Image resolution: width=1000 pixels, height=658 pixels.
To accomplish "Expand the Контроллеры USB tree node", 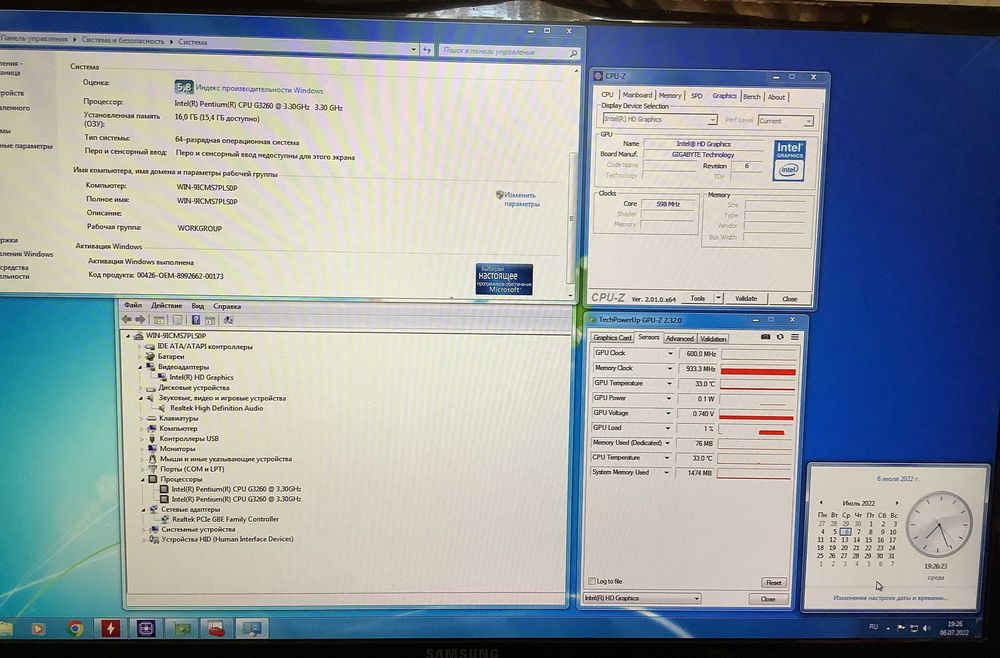I will [x=142, y=439].
